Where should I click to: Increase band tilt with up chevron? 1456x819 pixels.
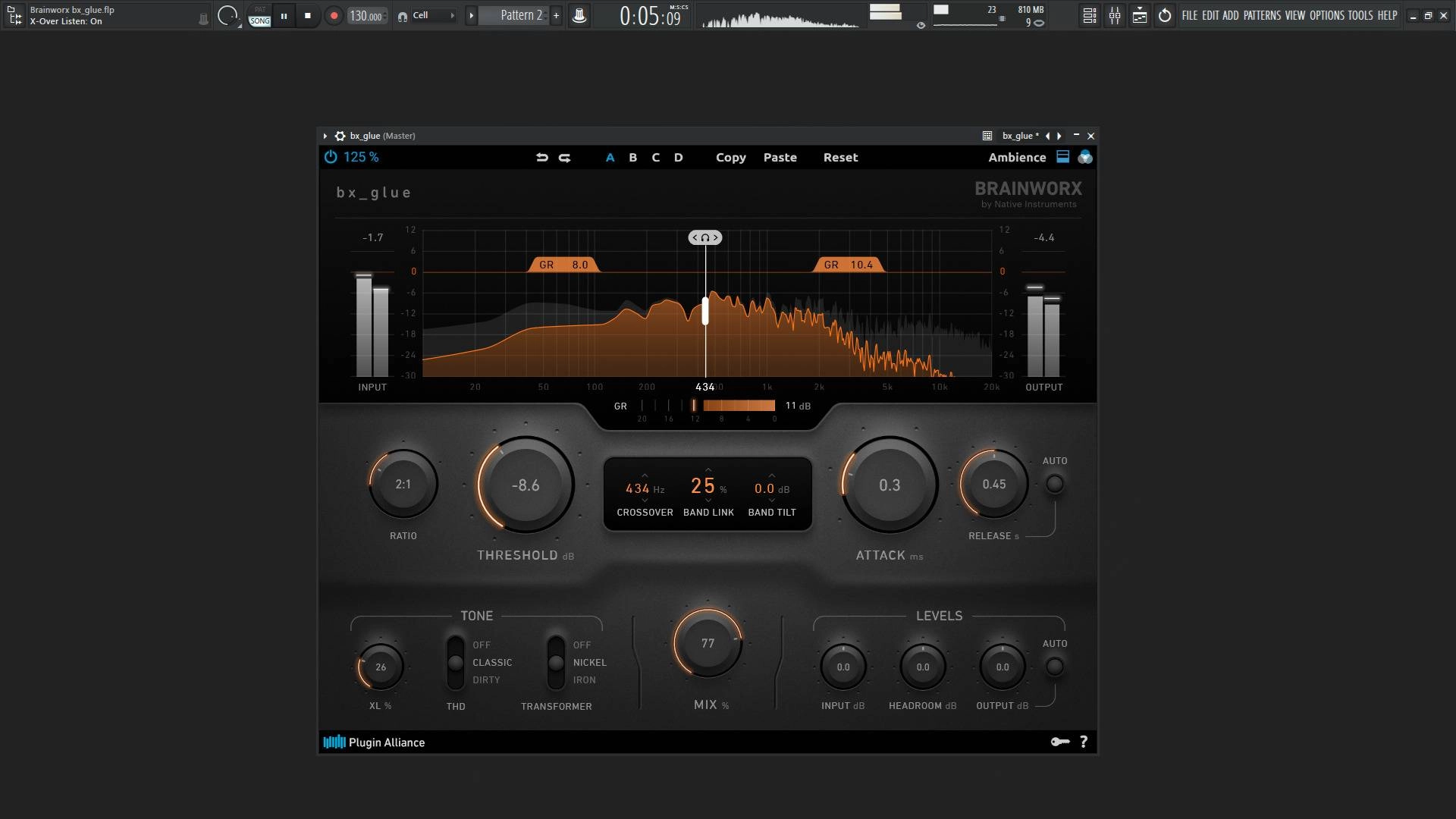pos(772,475)
